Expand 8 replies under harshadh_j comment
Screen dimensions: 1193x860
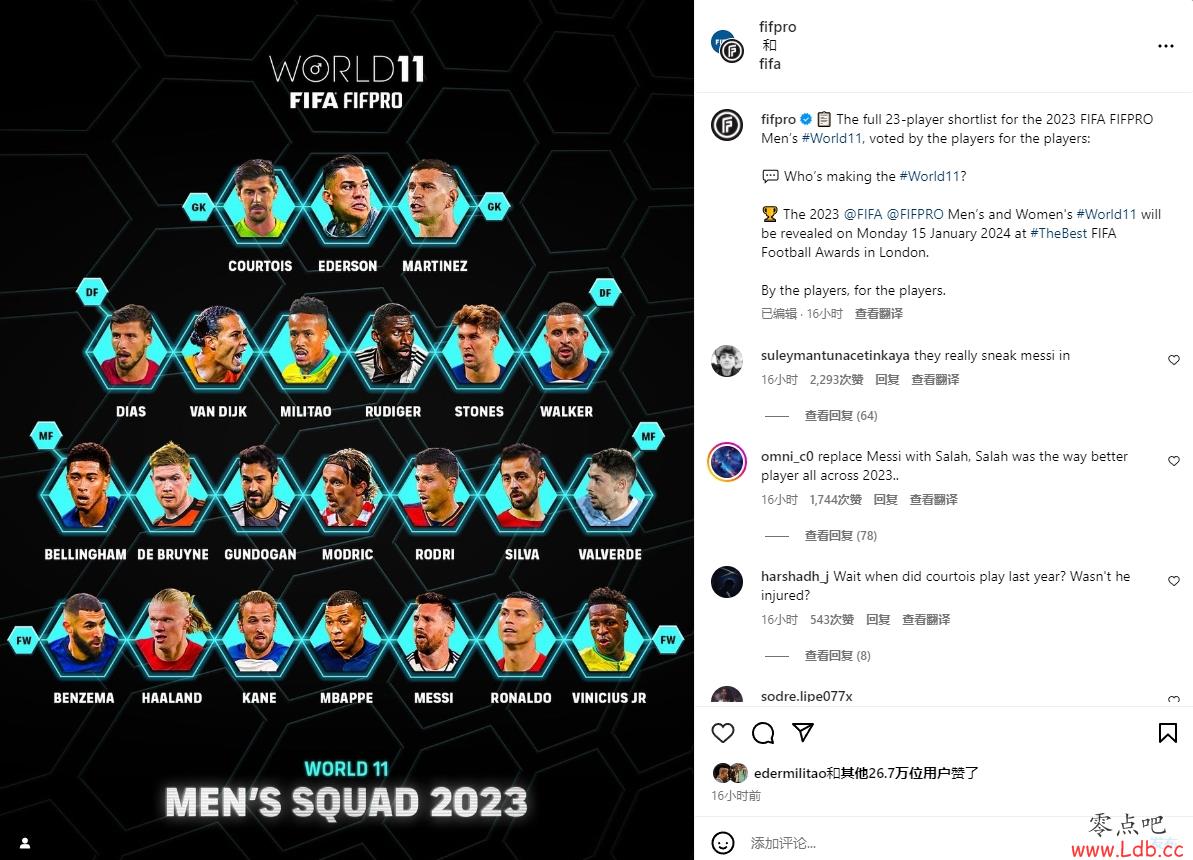pos(838,655)
